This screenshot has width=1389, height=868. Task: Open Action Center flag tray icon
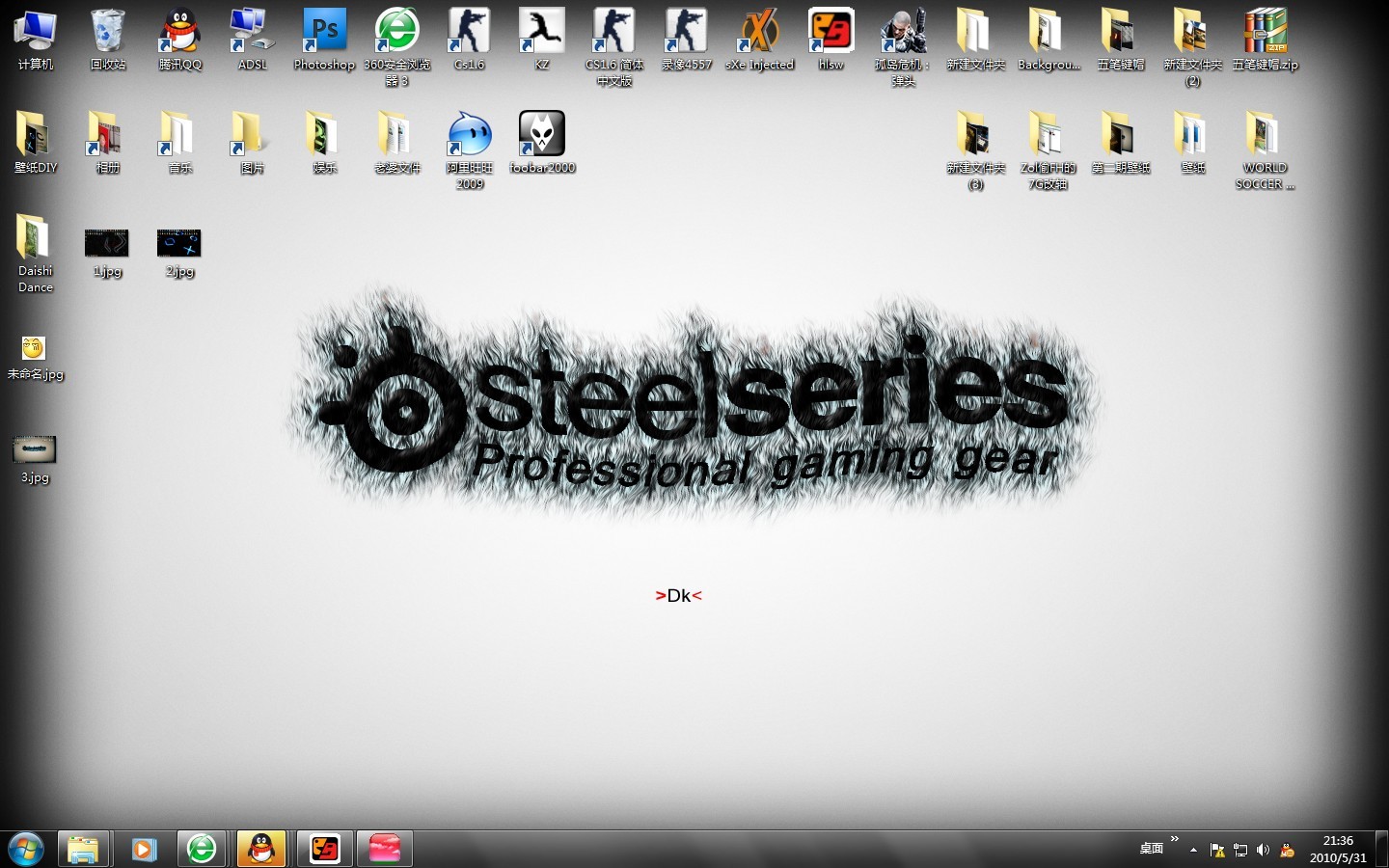coord(1217,850)
